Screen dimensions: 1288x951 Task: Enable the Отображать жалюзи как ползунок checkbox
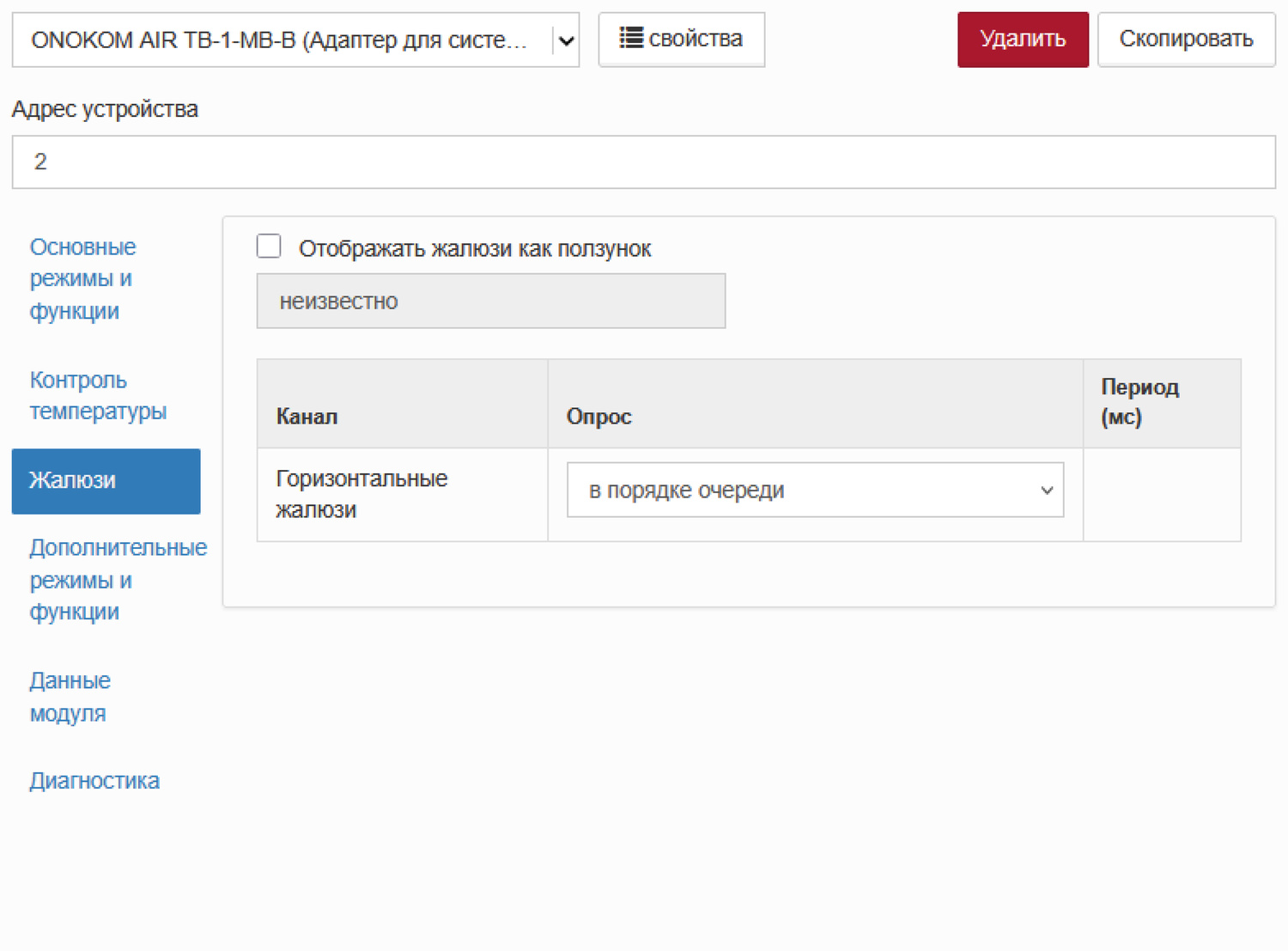[x=269, y=247]
